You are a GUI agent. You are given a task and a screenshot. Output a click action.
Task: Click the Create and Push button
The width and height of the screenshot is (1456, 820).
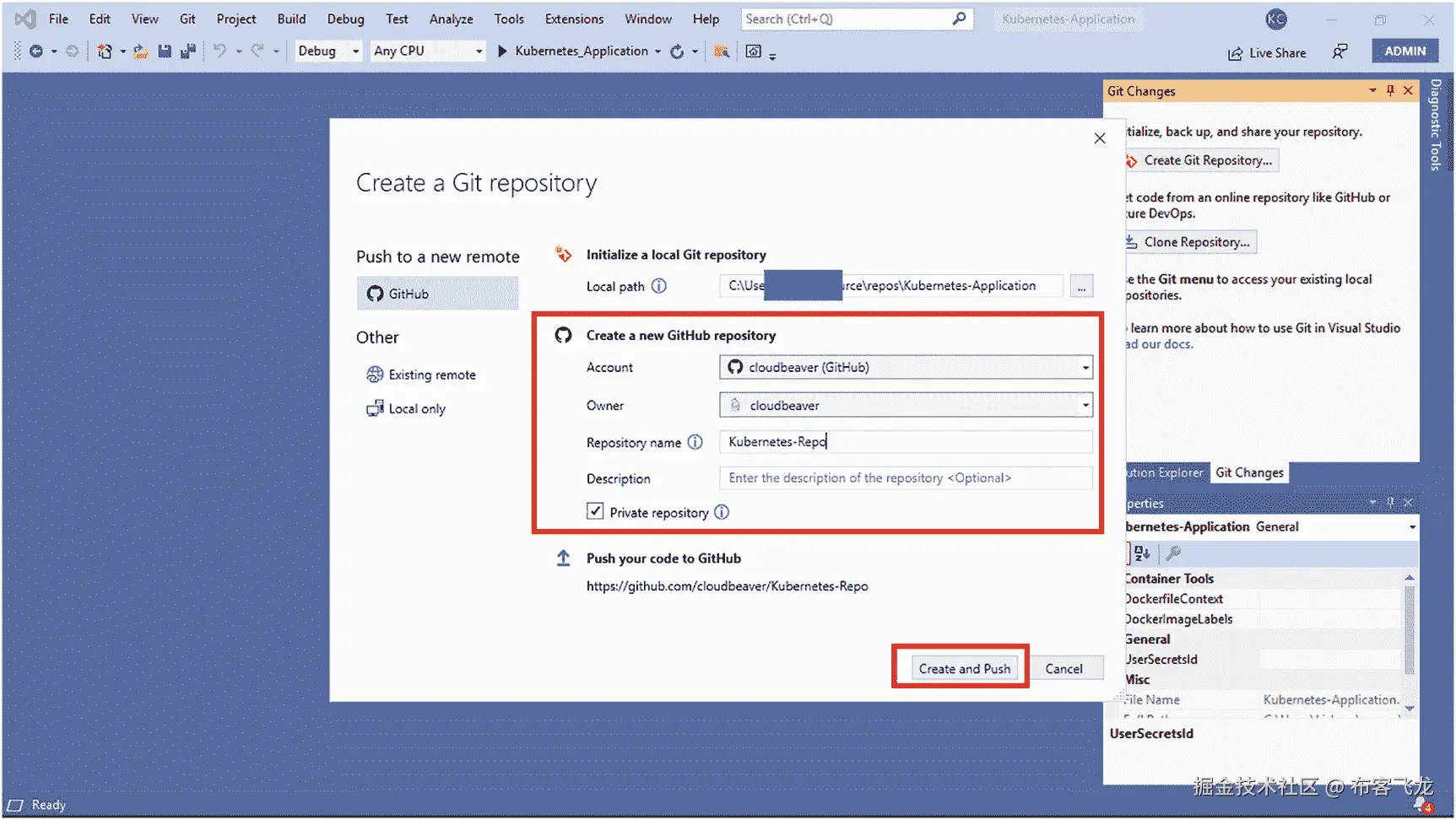964,668
